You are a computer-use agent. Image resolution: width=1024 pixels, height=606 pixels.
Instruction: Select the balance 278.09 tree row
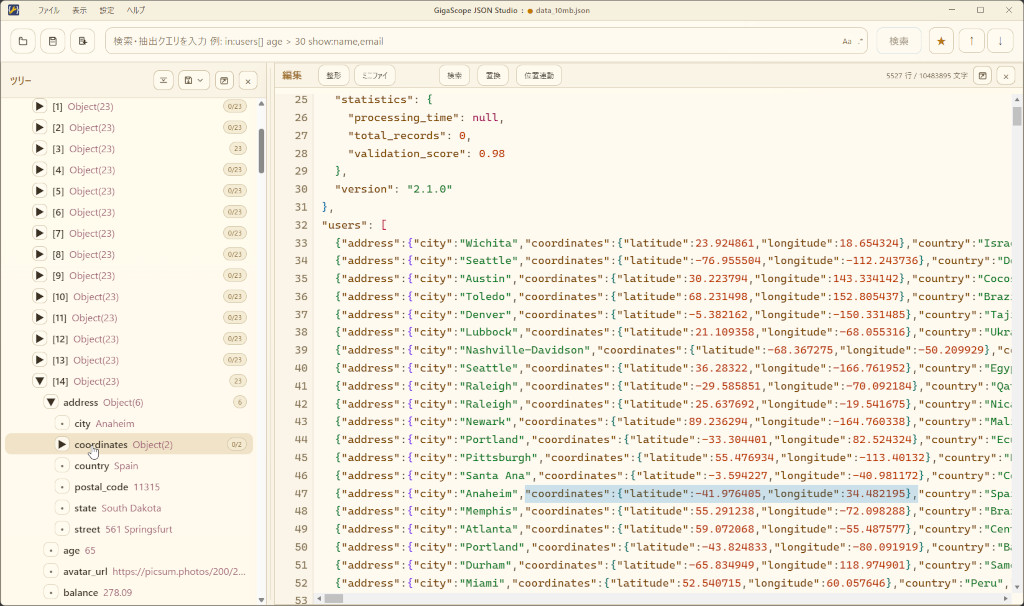pos(129,592)
